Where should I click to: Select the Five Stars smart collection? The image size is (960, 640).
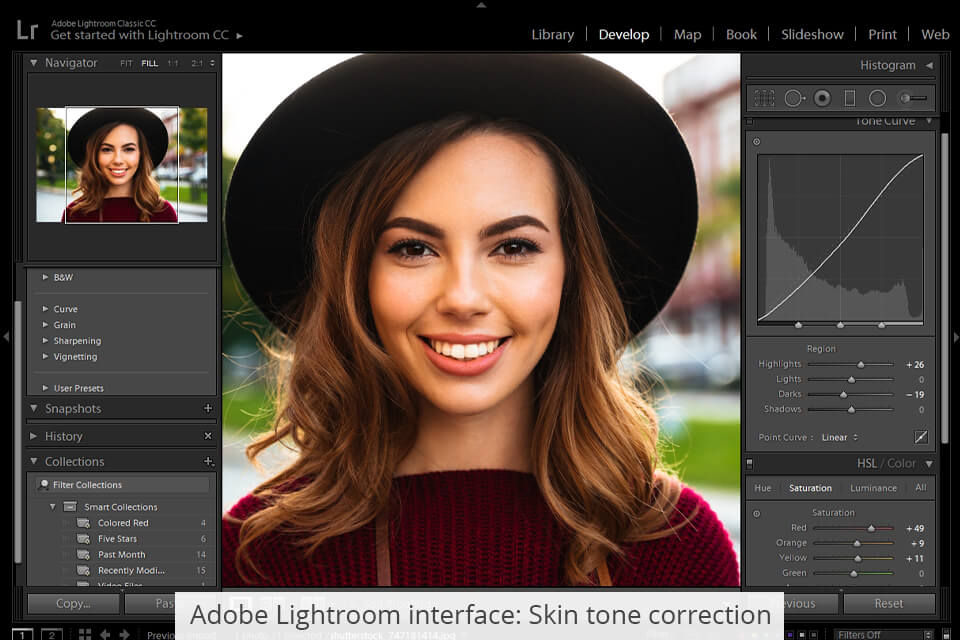coord(118,539)
